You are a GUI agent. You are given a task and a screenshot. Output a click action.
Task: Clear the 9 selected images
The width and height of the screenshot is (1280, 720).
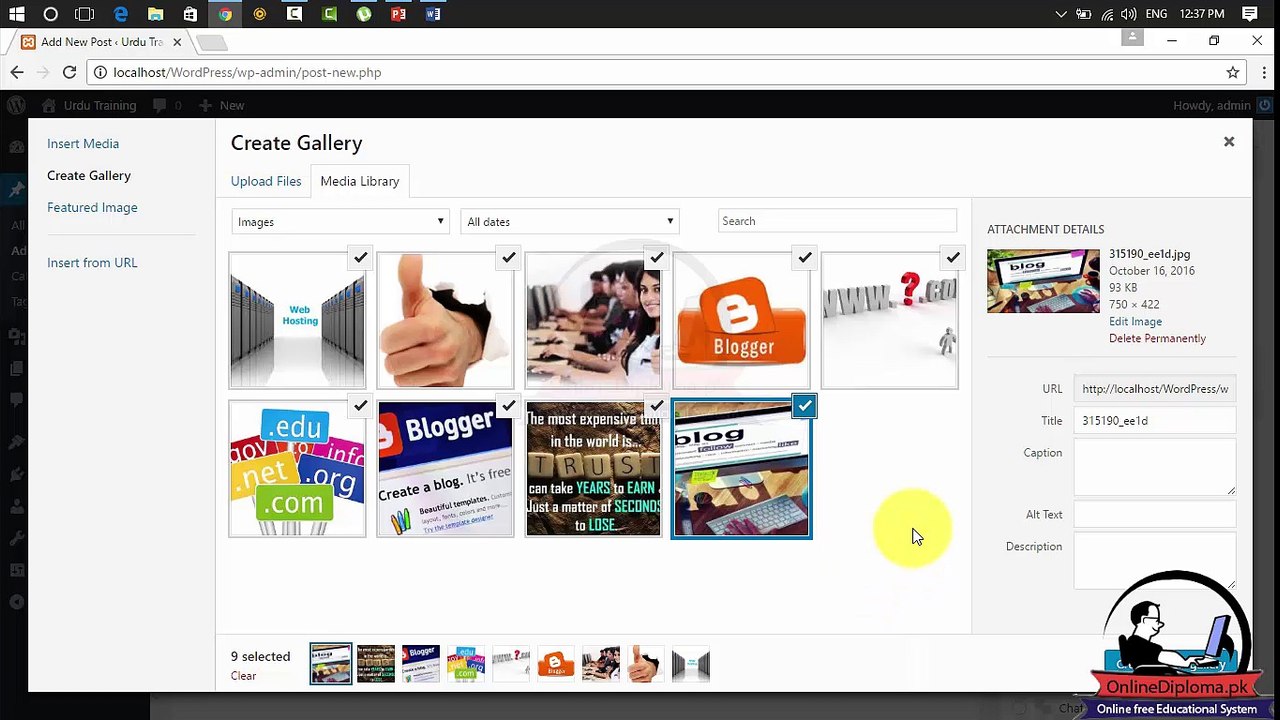(x=243, y=676)
